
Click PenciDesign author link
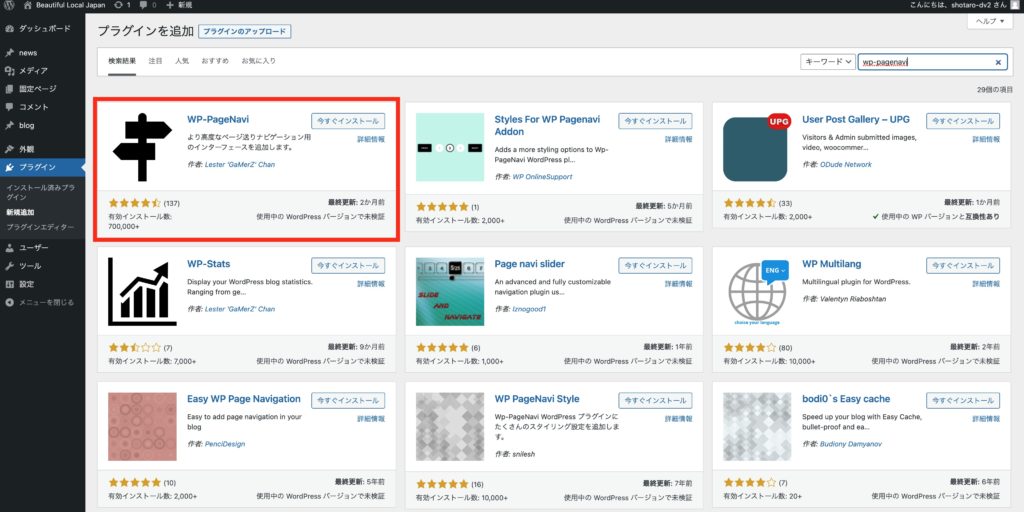tap(225, 443)
